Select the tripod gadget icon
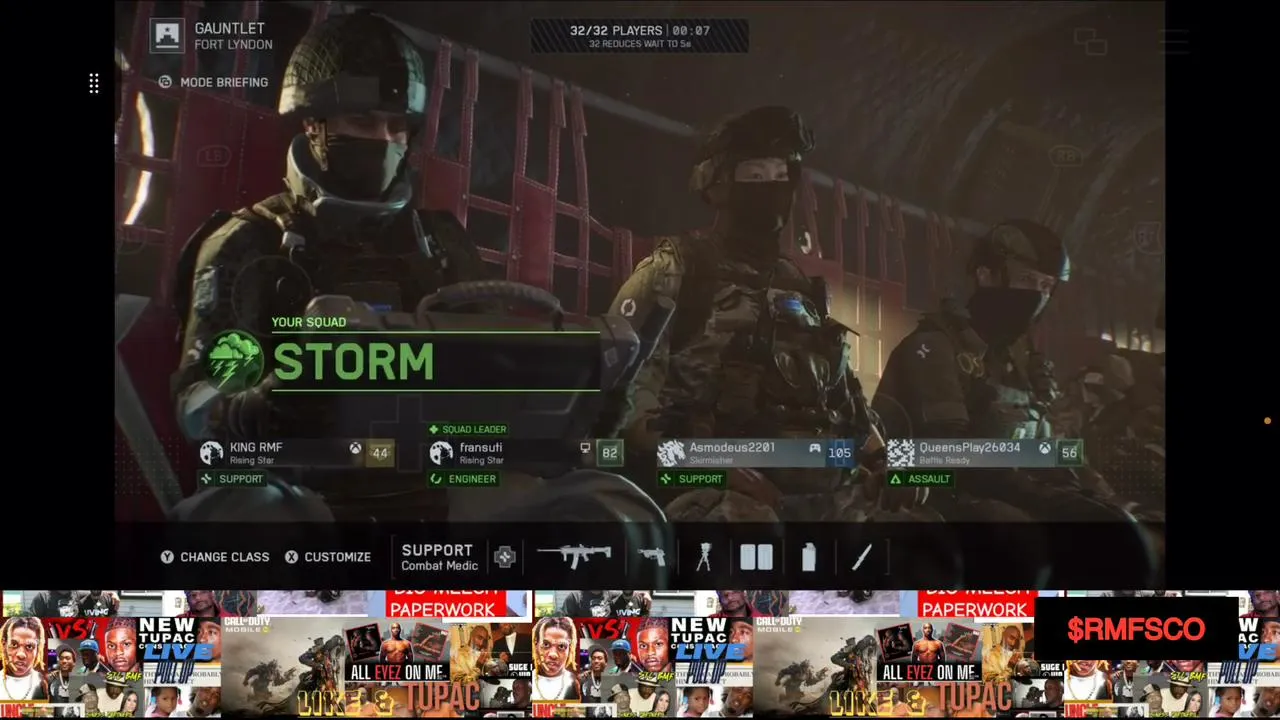 (704, 557)
